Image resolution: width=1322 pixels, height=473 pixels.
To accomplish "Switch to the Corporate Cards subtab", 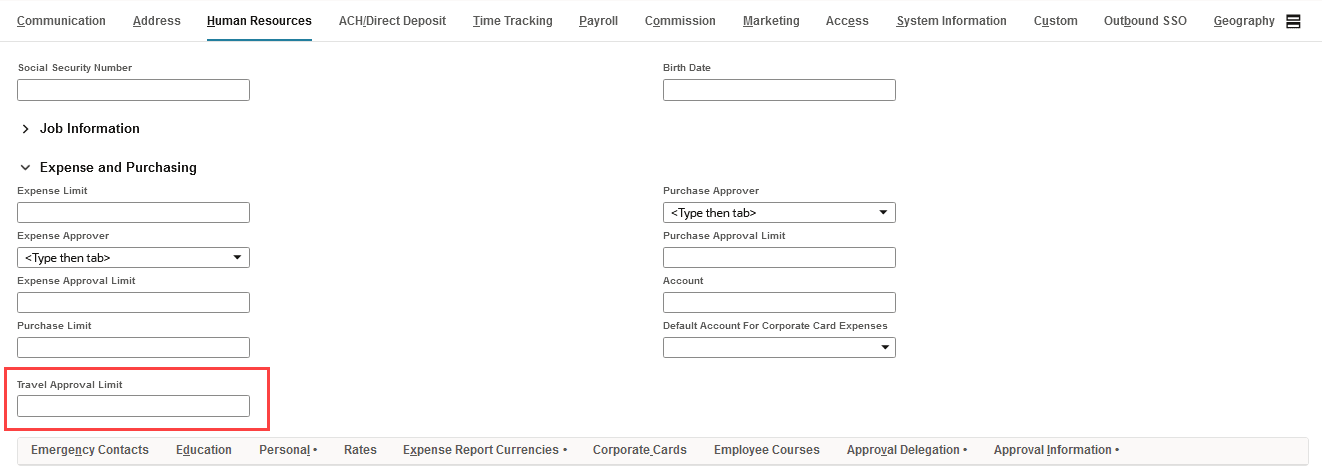I will pyautogui.click(x=639, y=450).
